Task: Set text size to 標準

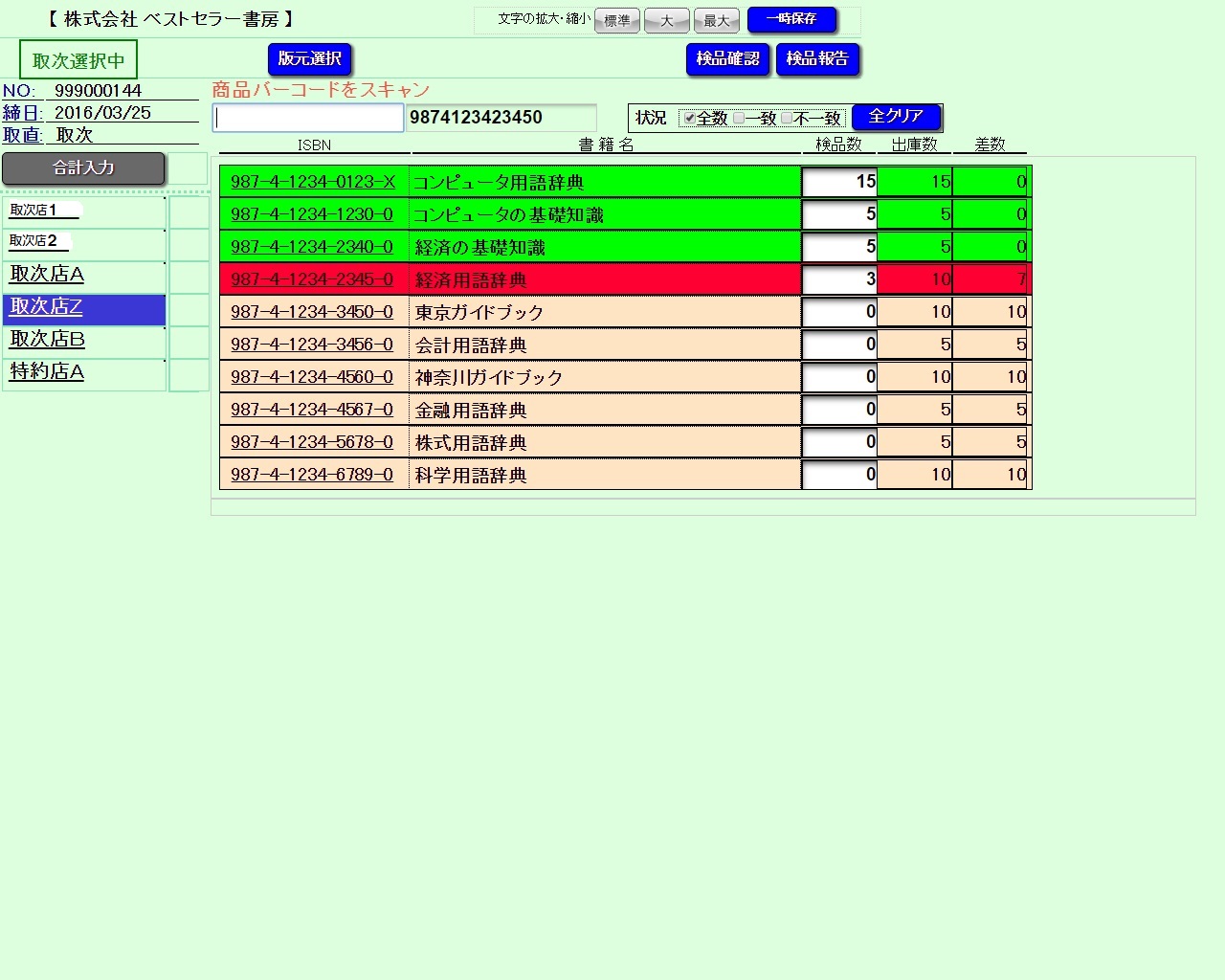Action: [616, 20]
